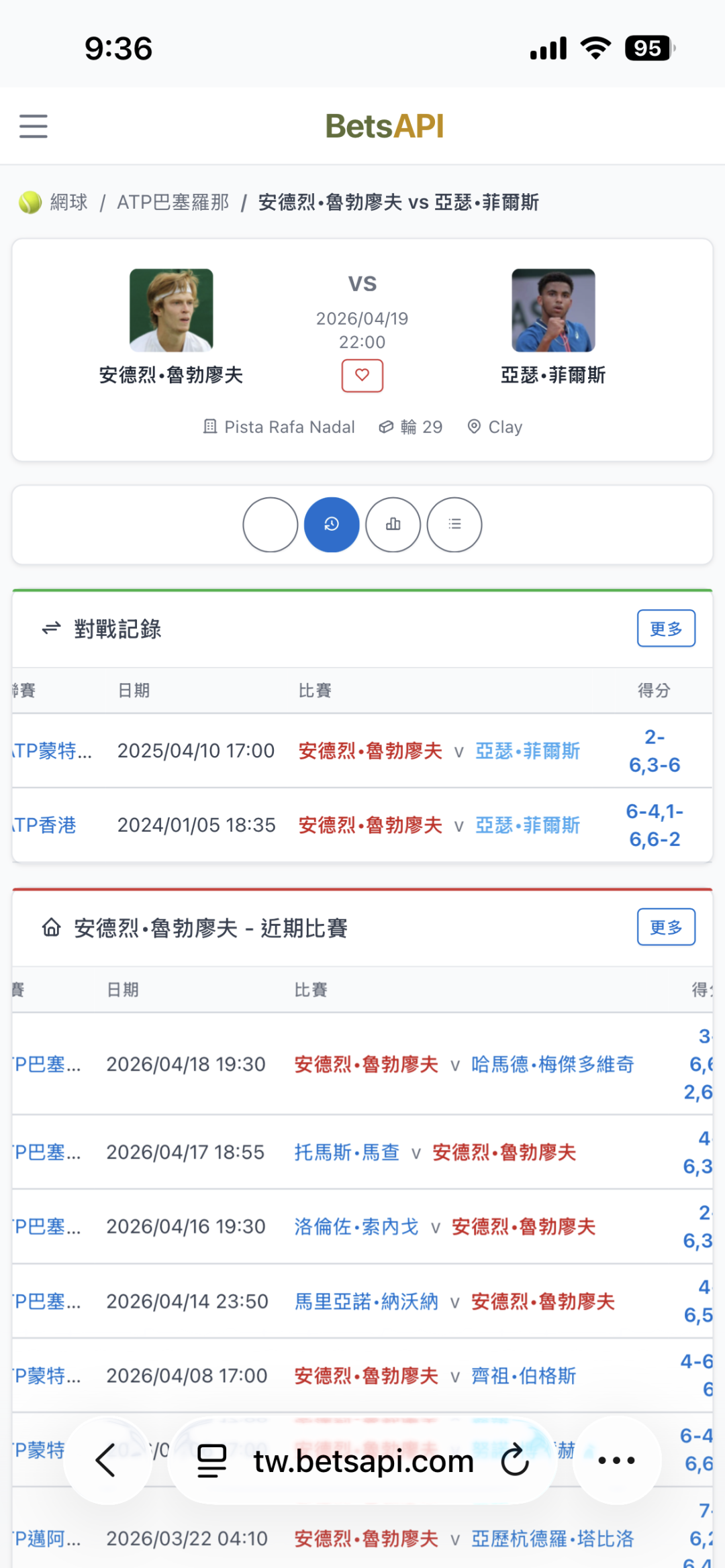Tap Andrey Rublev player photo
This screenshot has width=725, height=1568.
coord(171,311)
